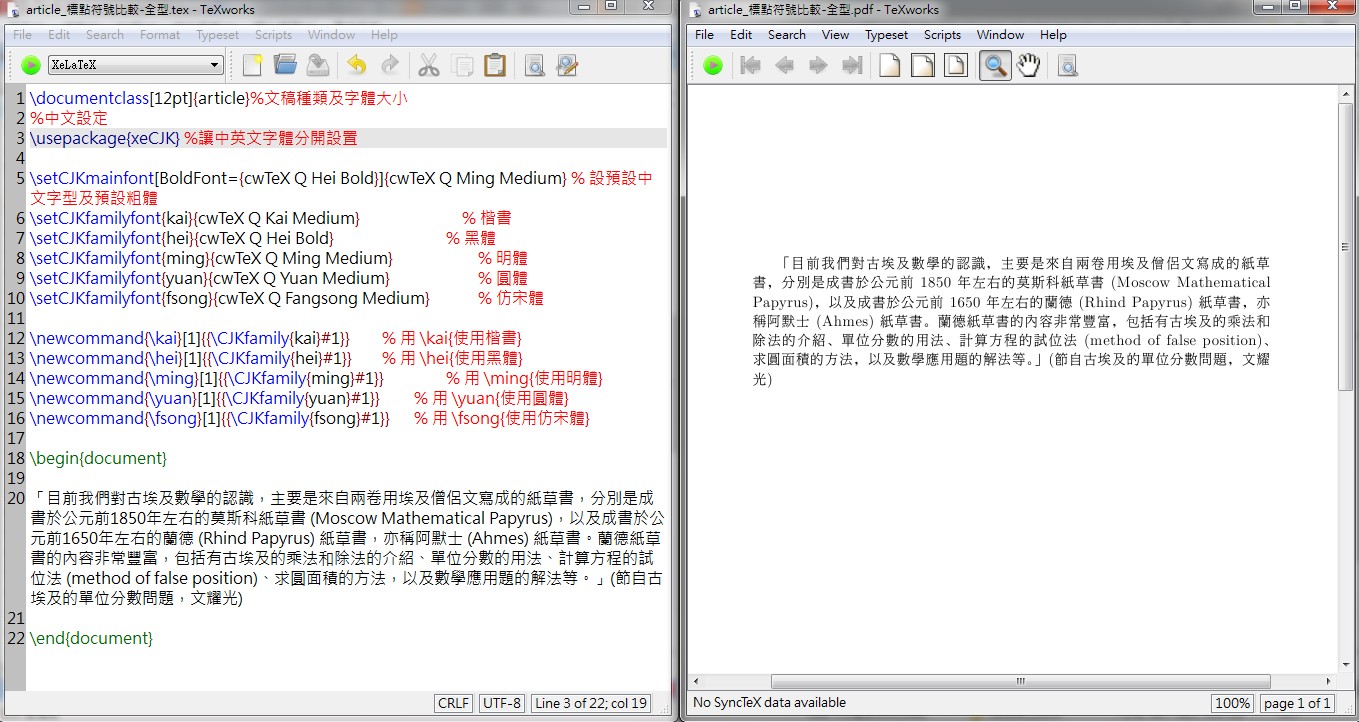Go to last page in PDF viewer
The image size is (1359, 722).
pyautogui.click(x=852, y=66)
